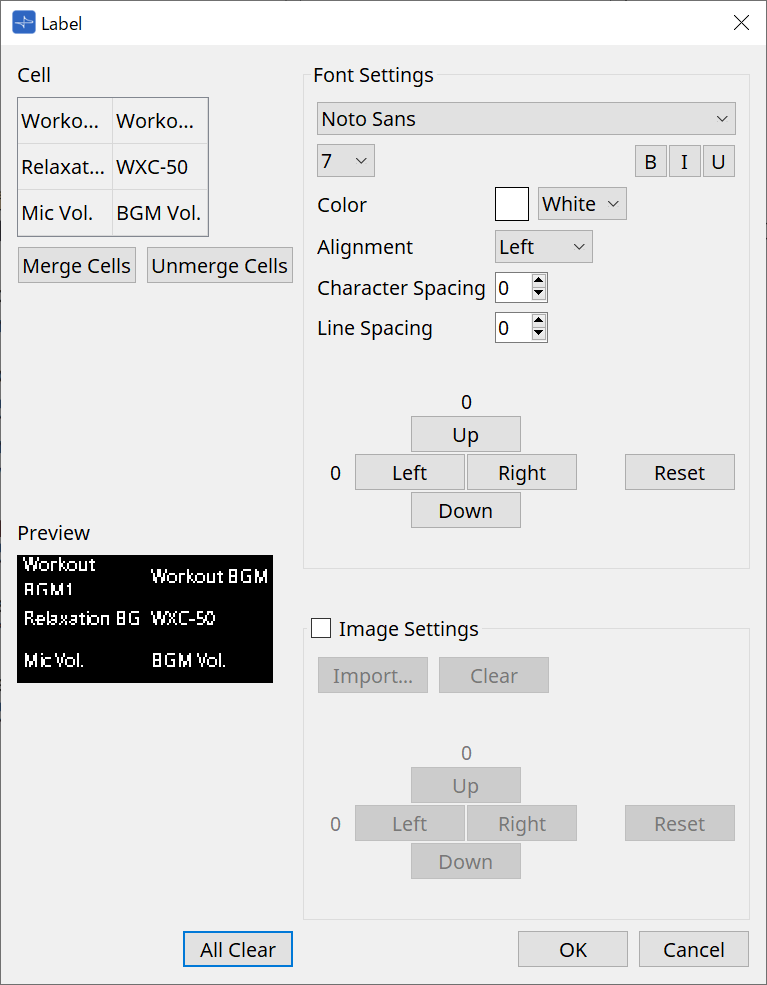Enable the Image Settings checkbox
Viewport: 767px width, 985px height.
321,629
